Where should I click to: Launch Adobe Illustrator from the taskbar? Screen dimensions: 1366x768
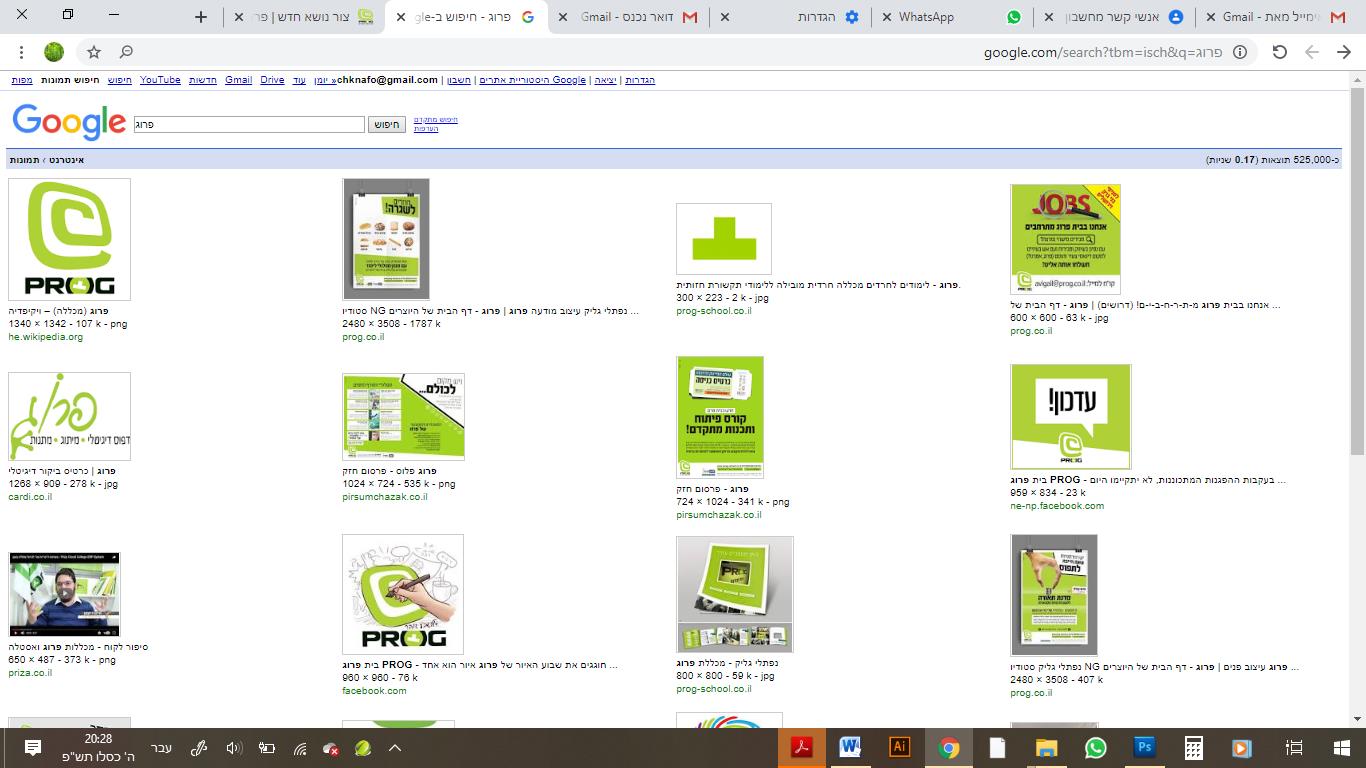pos(900,747)
